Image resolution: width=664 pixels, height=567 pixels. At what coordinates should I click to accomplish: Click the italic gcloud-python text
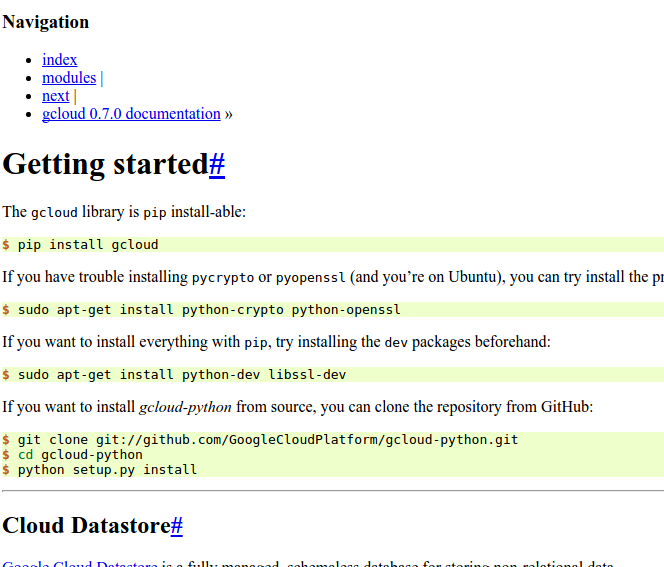point(185,407)
